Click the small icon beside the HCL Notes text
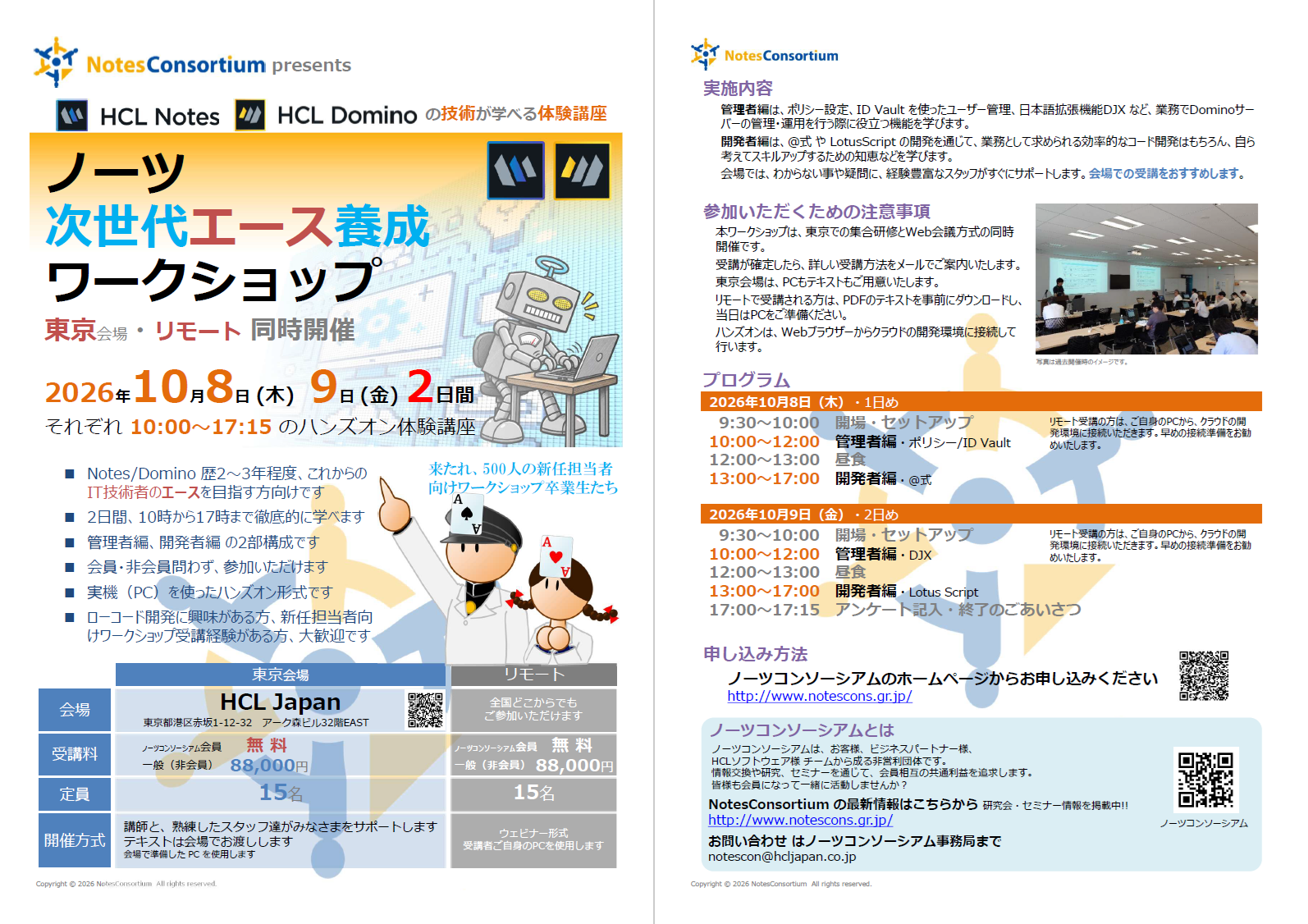Image resolution: width=1308 pixels, height=924 pixels. pos(72,116)
